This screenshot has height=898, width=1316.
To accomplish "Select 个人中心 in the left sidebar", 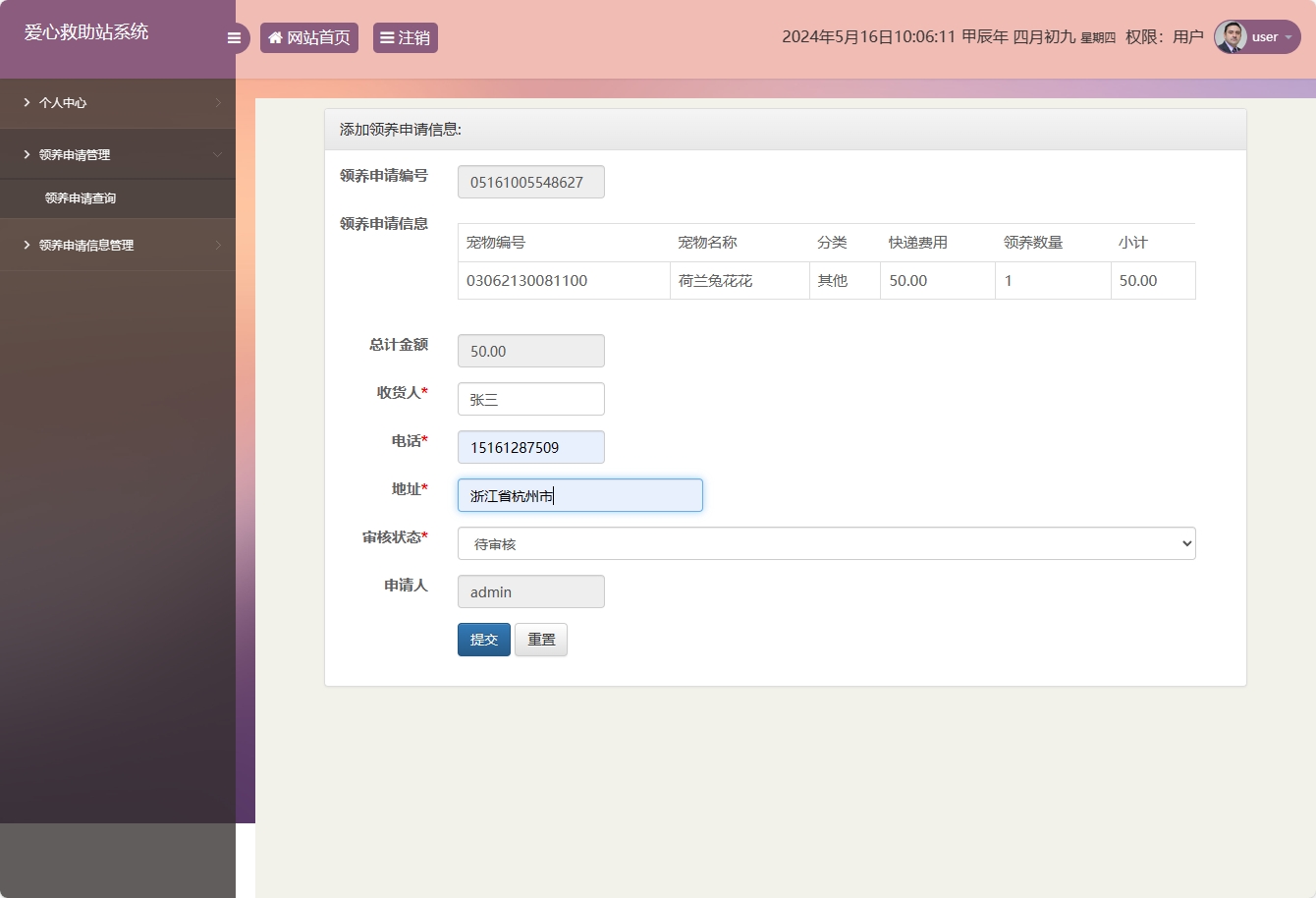I will [x=118, y=102].
